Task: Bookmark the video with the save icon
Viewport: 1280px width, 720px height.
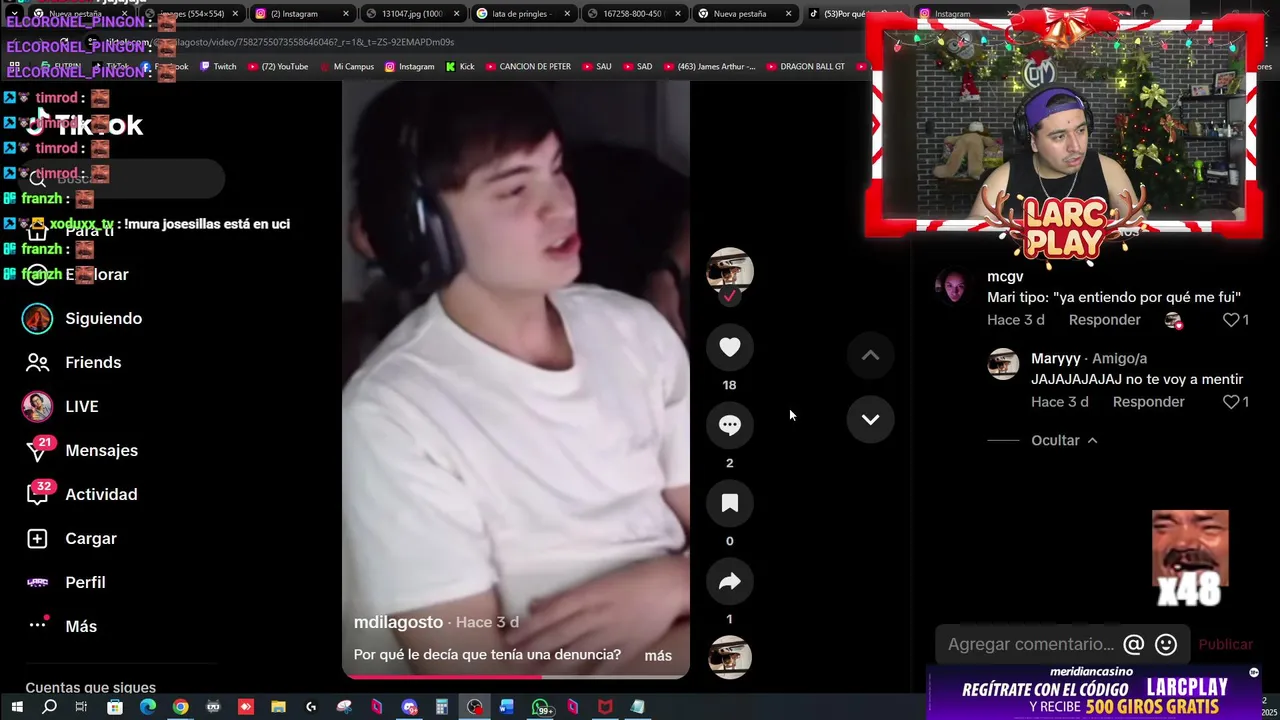Action: pos(730,503)
